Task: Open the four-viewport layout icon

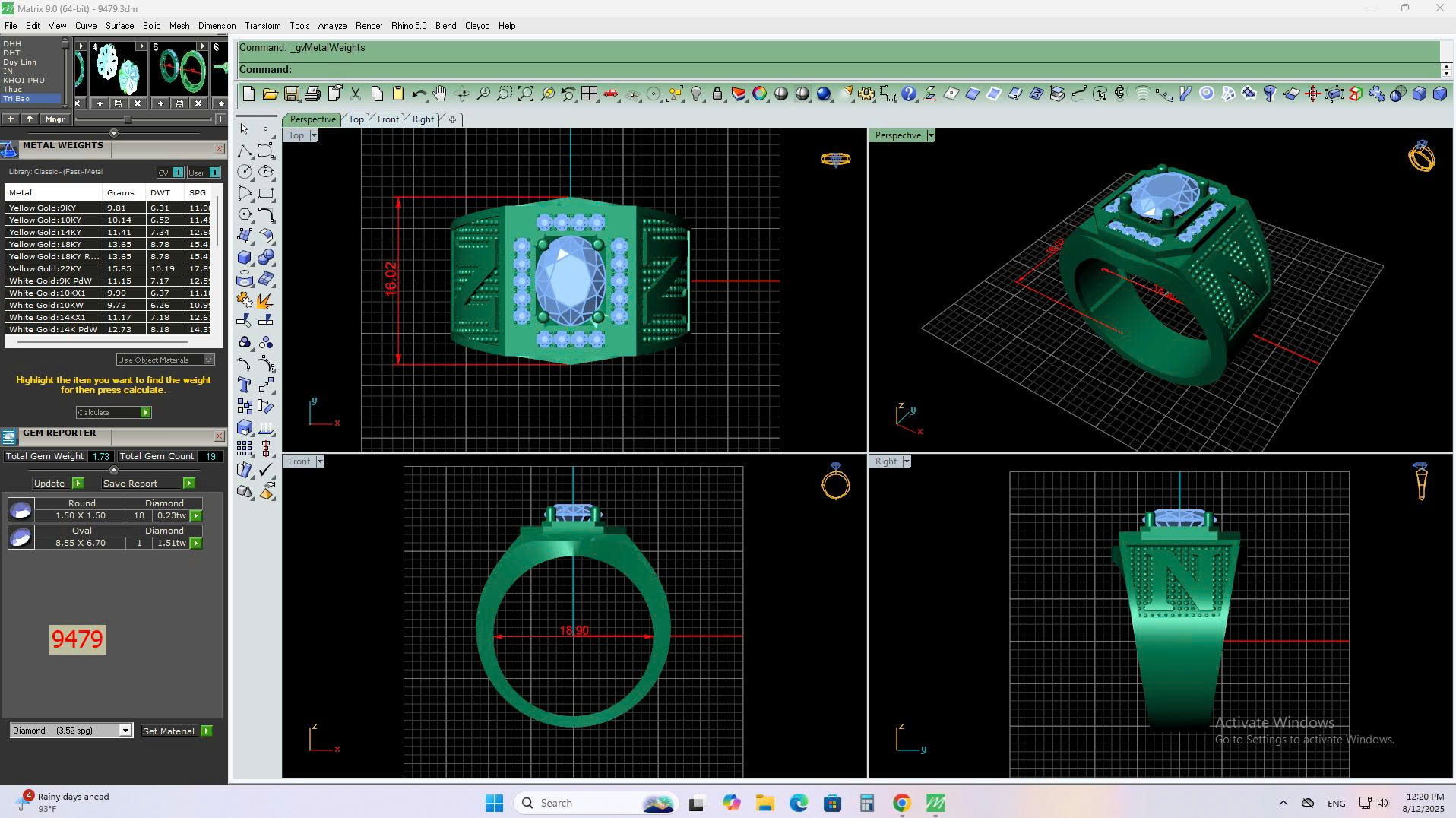Action: [589, 94]
